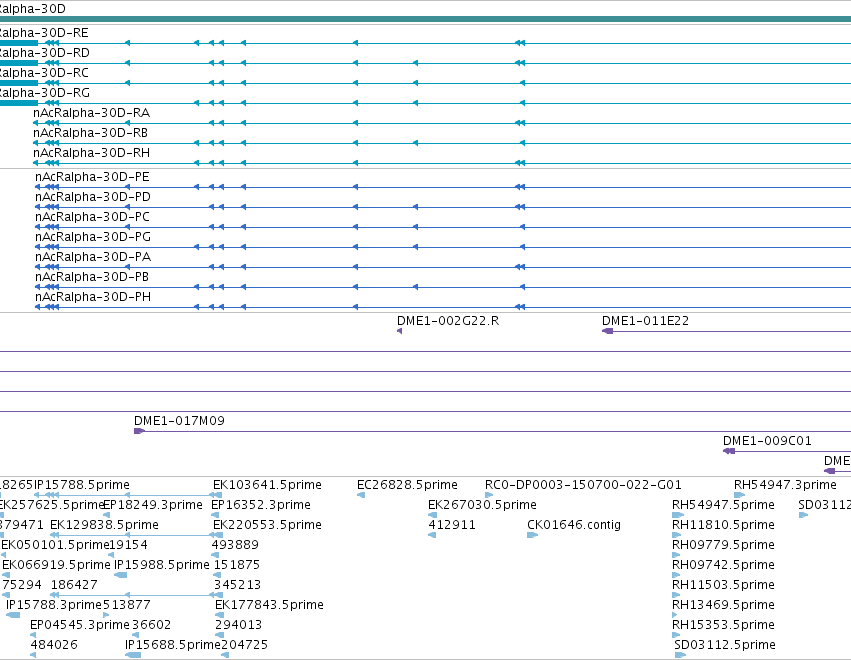Select the CK01646.contig label

574,525
